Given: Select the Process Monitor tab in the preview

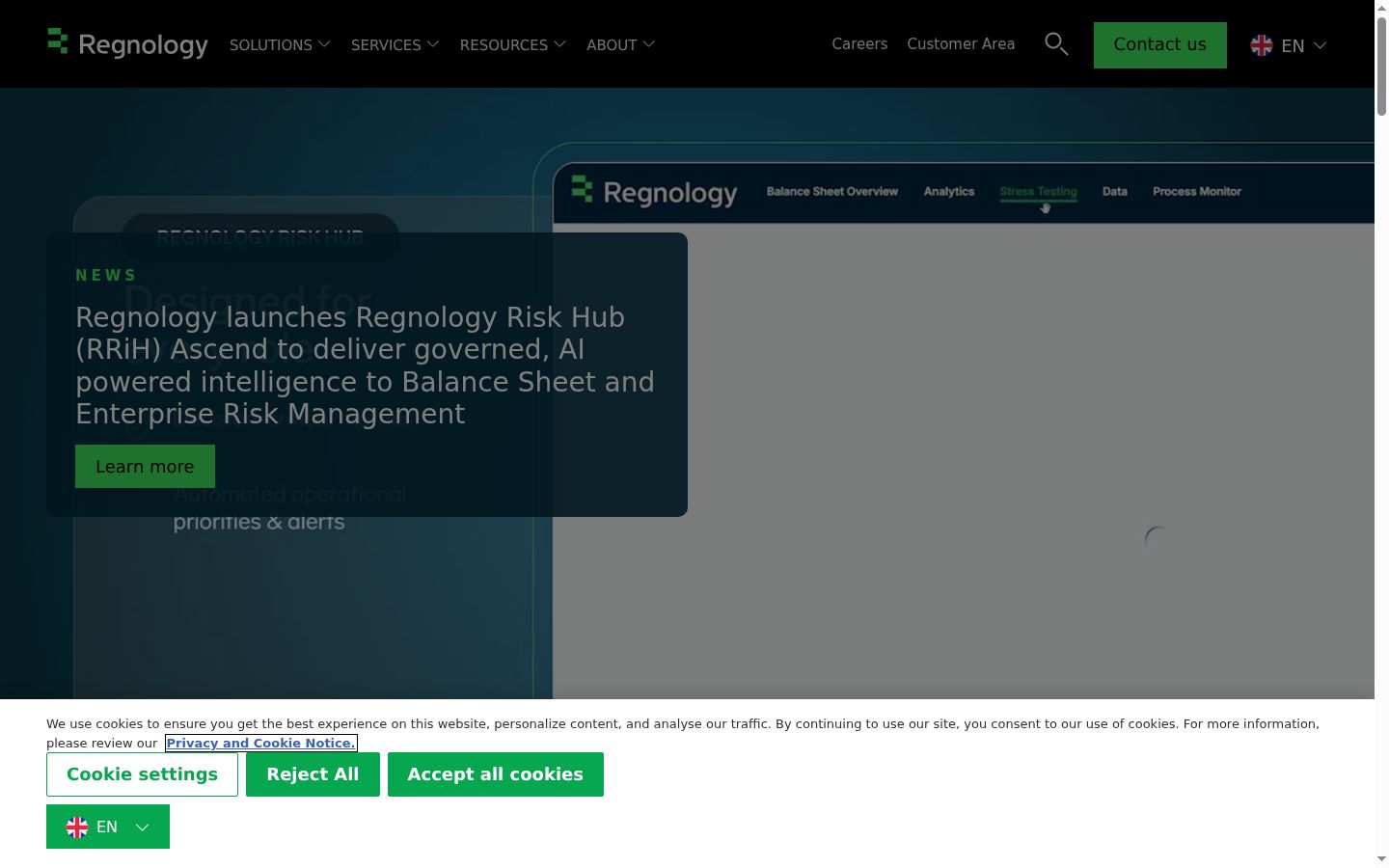Looking at the screenshot, I should (1197, 192).
